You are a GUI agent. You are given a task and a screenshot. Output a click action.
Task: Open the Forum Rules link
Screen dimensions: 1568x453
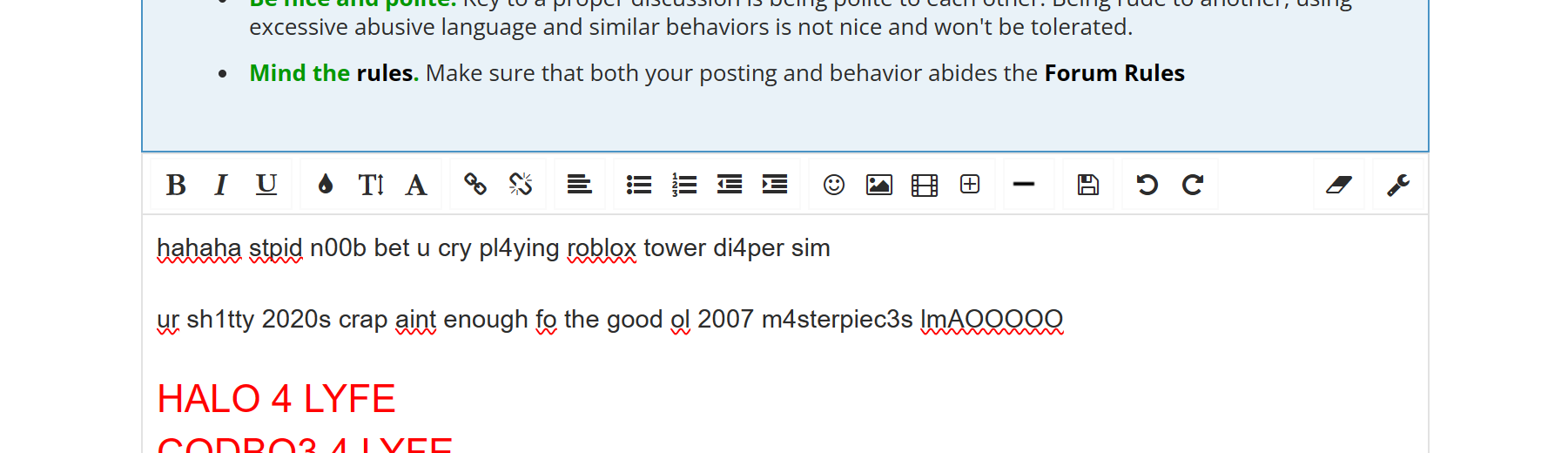pos(1114,73)
